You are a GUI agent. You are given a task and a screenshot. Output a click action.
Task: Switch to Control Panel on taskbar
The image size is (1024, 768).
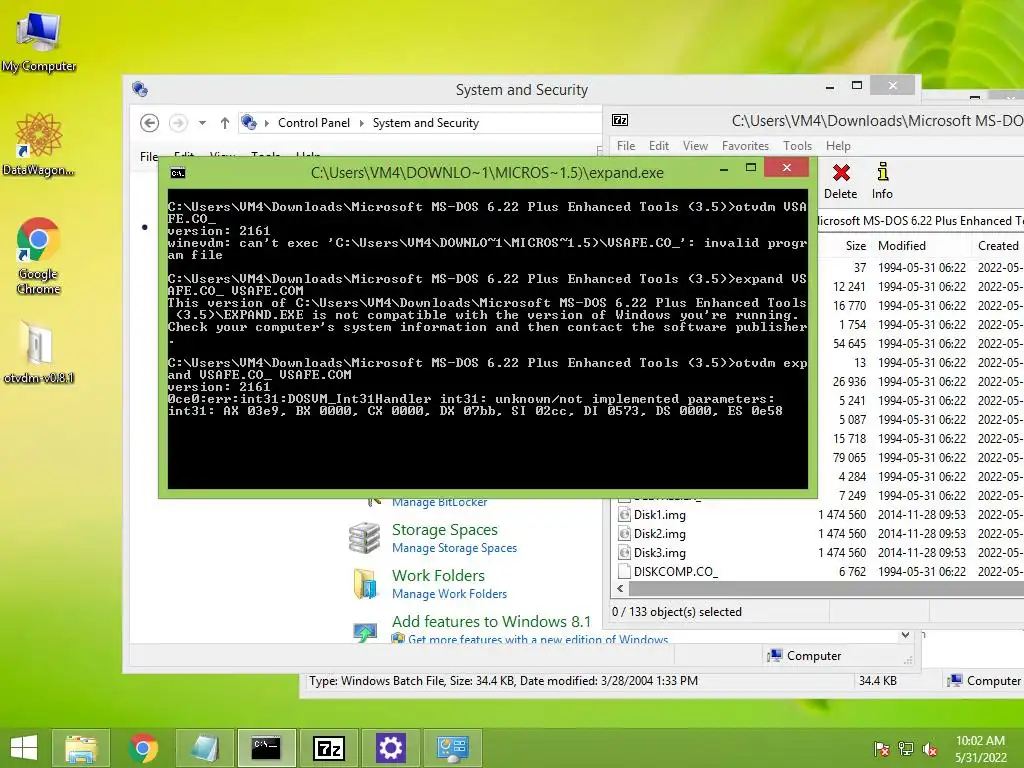tap(453, 748)
